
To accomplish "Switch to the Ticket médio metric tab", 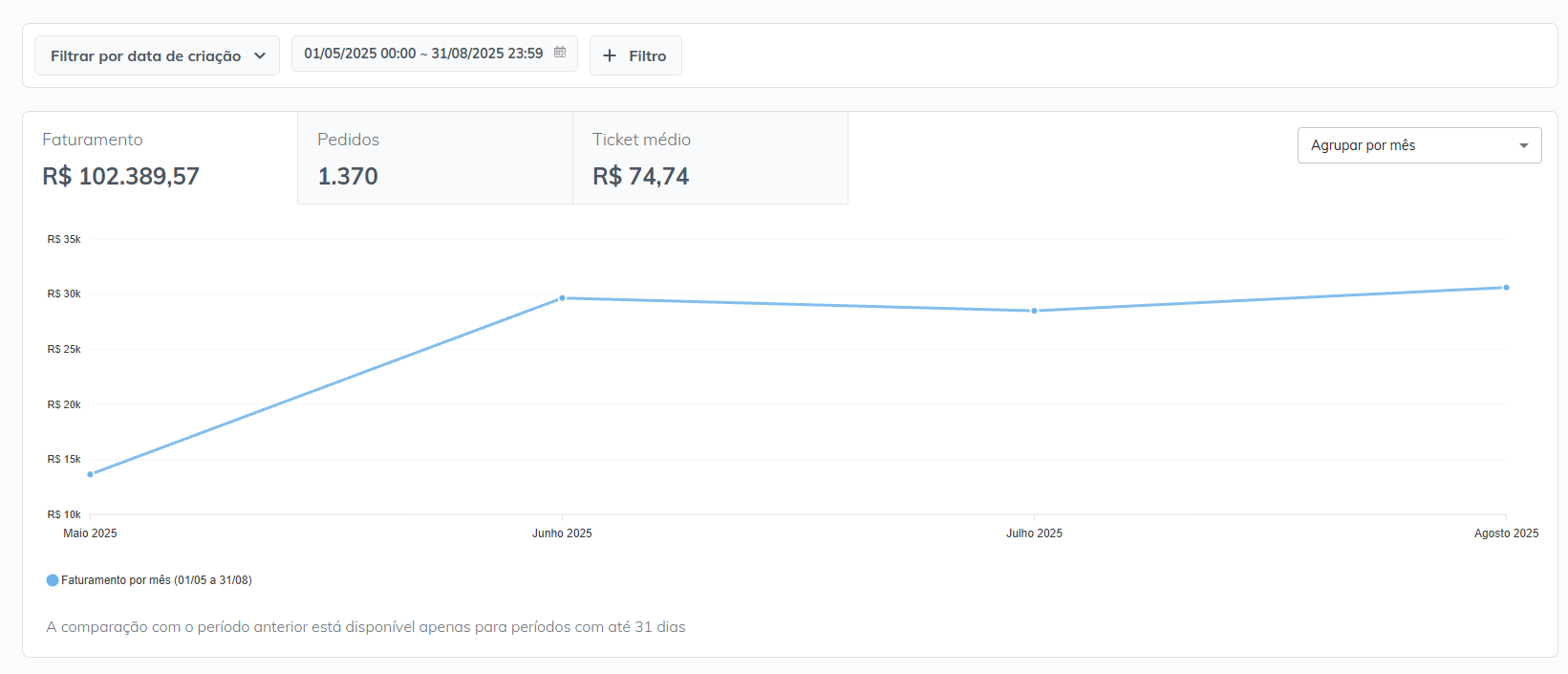I will click(x=710, y=158).
